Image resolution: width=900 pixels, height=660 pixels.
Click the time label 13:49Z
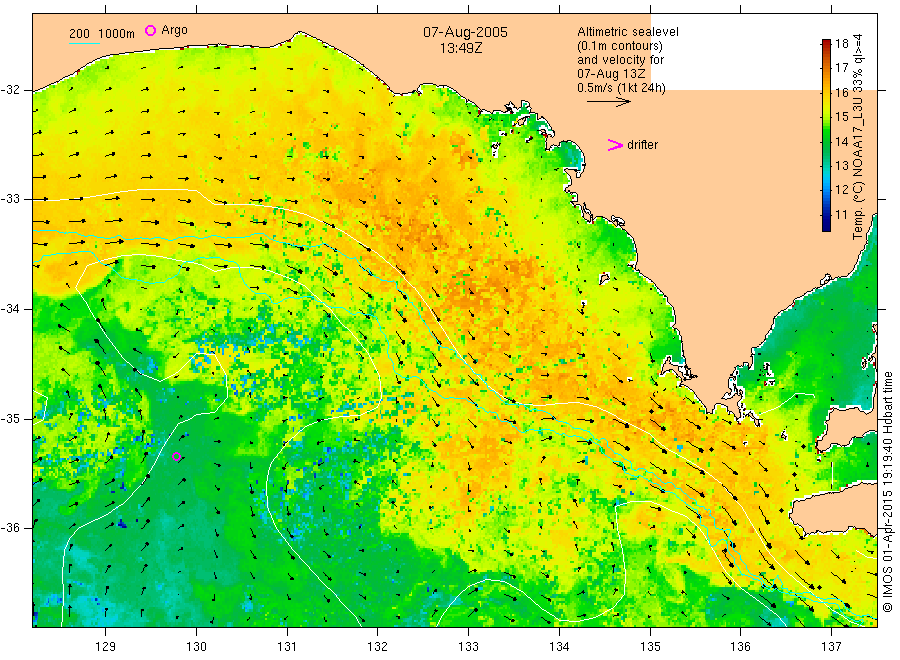[x=461, y=49]
